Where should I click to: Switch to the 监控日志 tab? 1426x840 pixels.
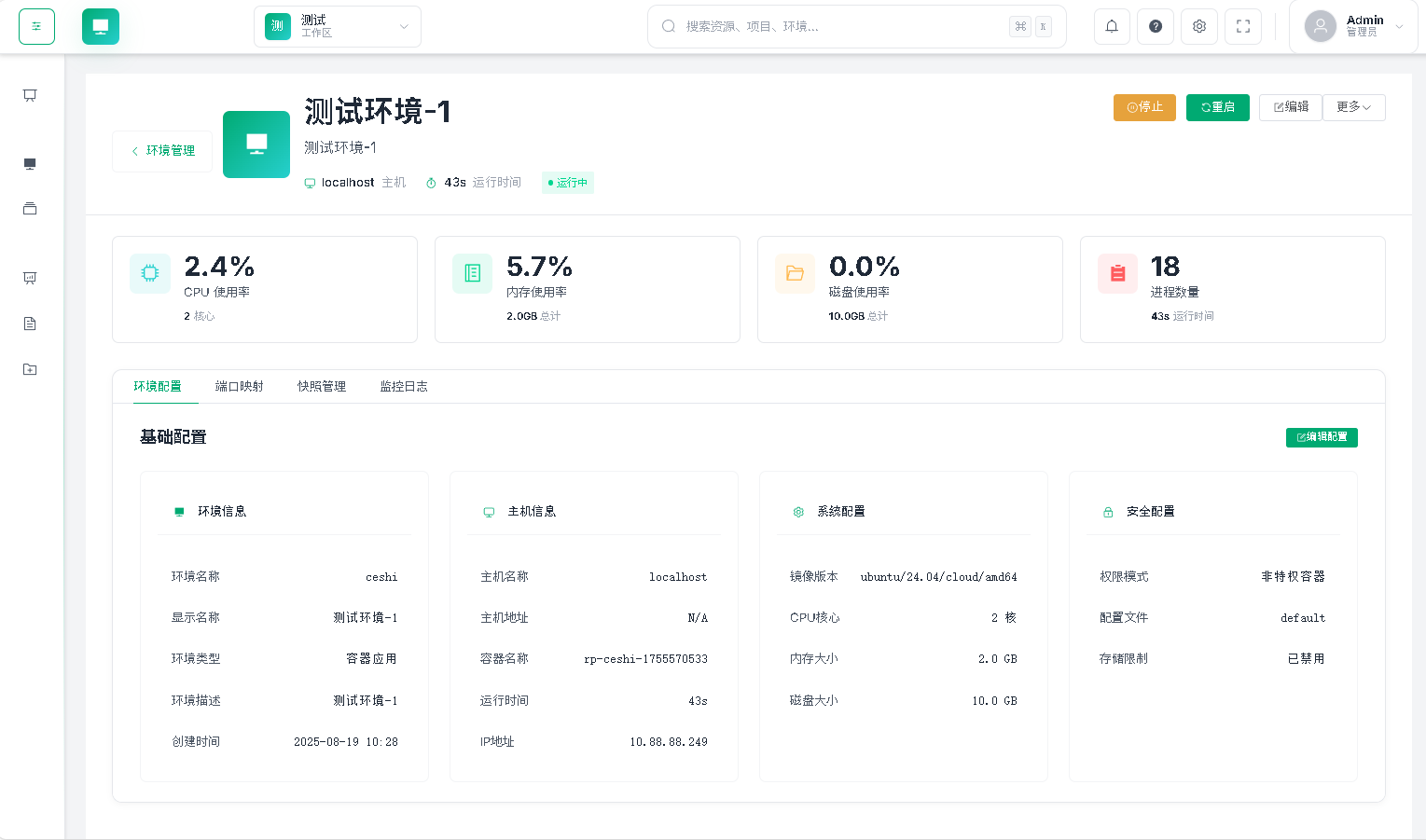pyautogui.click(x=403, y=386)
